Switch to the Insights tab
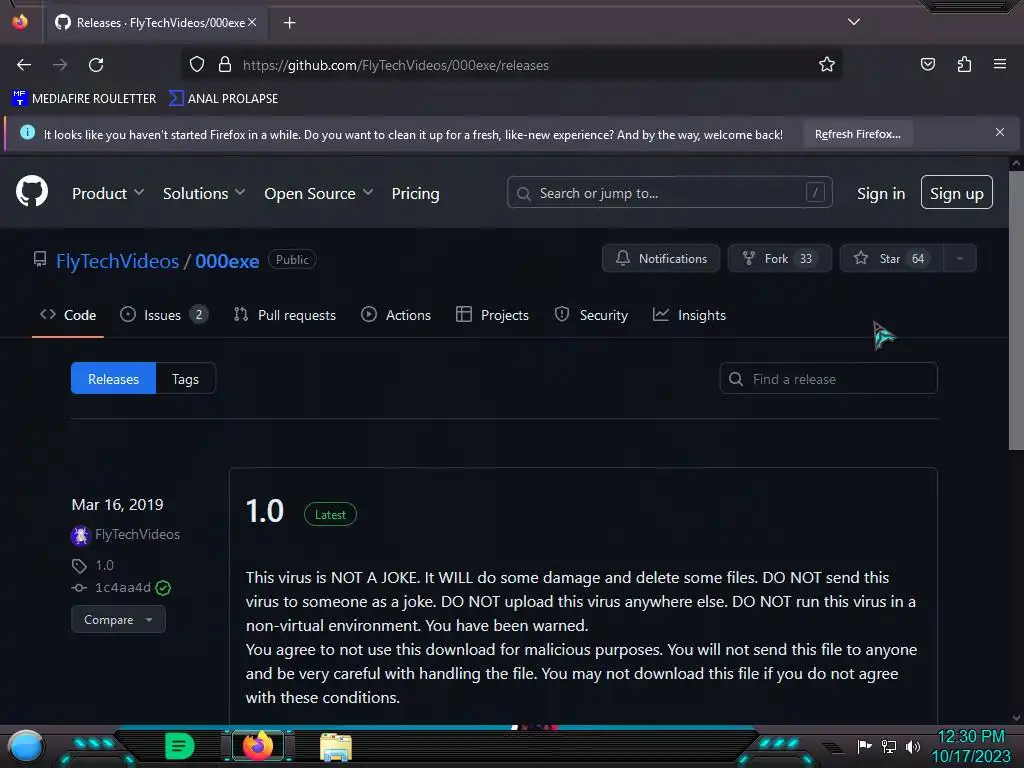Image resolution: width=1024 pixels, height=768 pixels. tap(689, 315)
